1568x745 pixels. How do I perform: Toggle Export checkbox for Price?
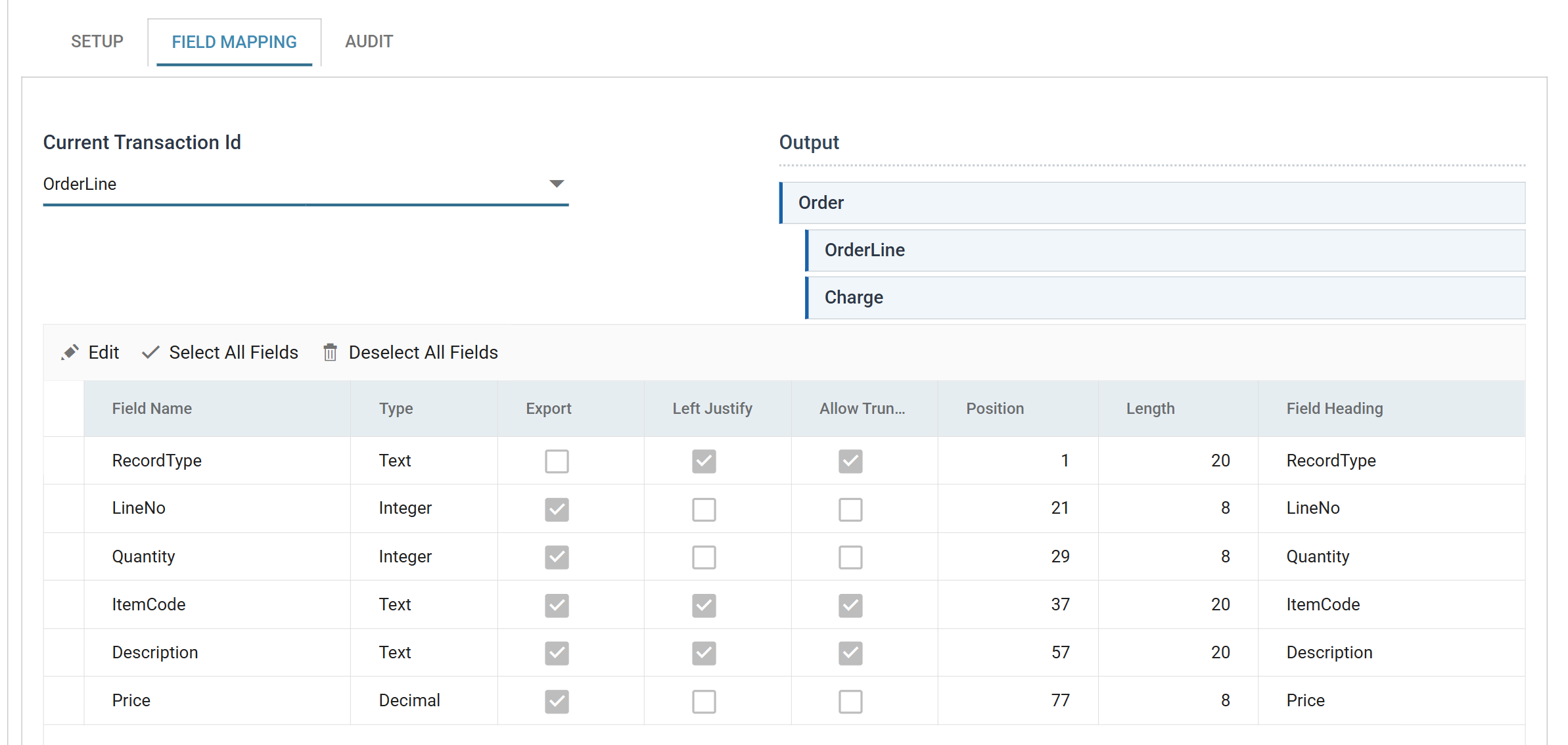(557, 701)
